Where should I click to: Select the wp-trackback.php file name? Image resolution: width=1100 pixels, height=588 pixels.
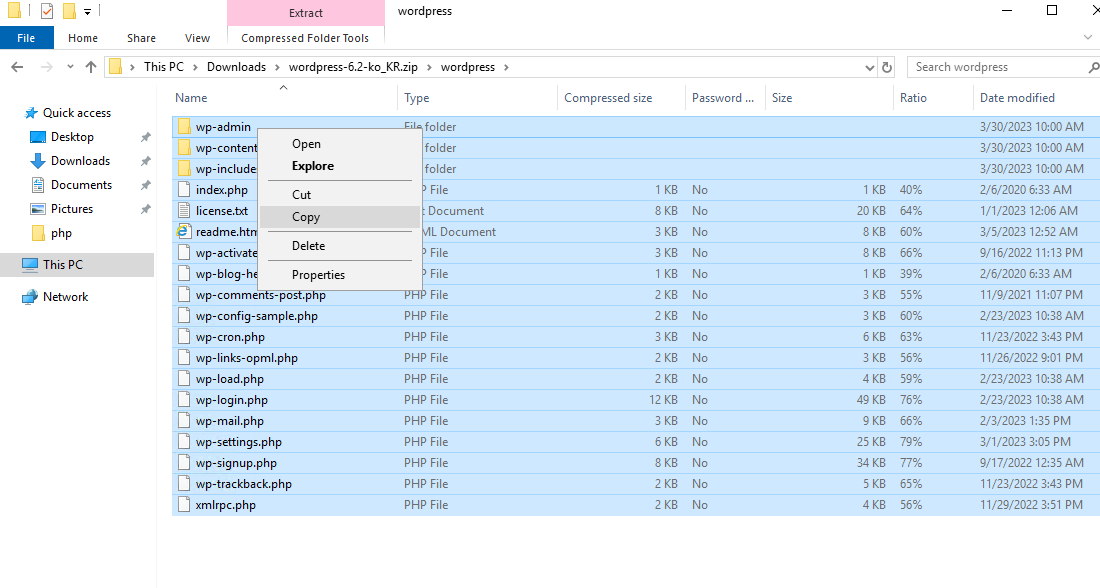243,484
